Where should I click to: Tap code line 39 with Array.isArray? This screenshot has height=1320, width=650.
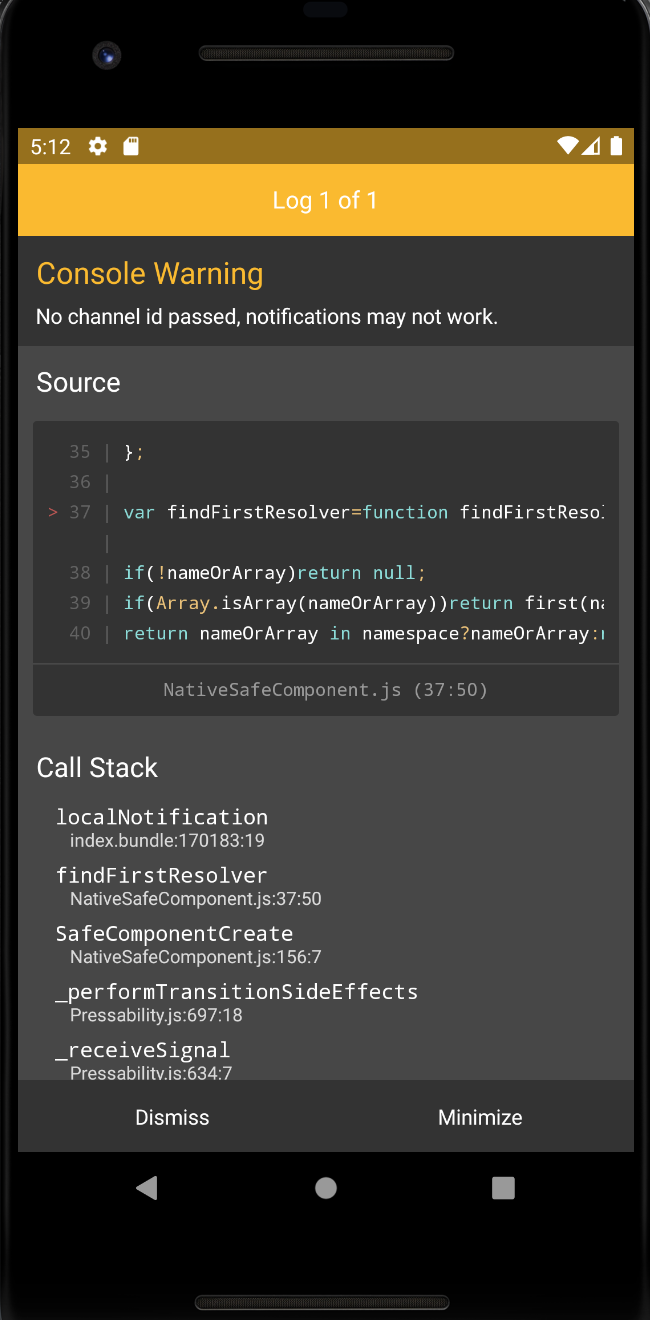pyautogui.click(x=364, y=603)
